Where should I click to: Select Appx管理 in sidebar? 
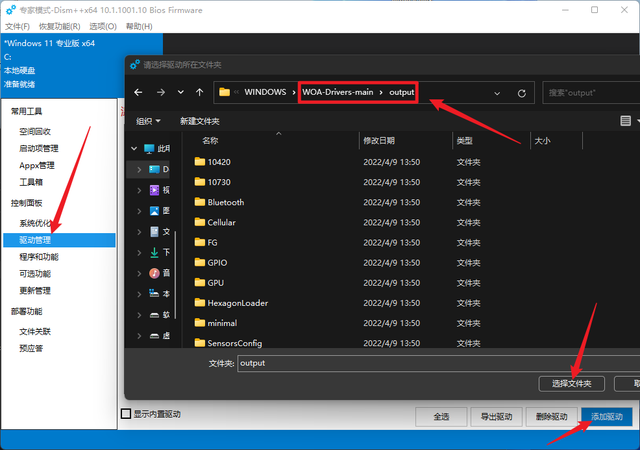[37, 165]
